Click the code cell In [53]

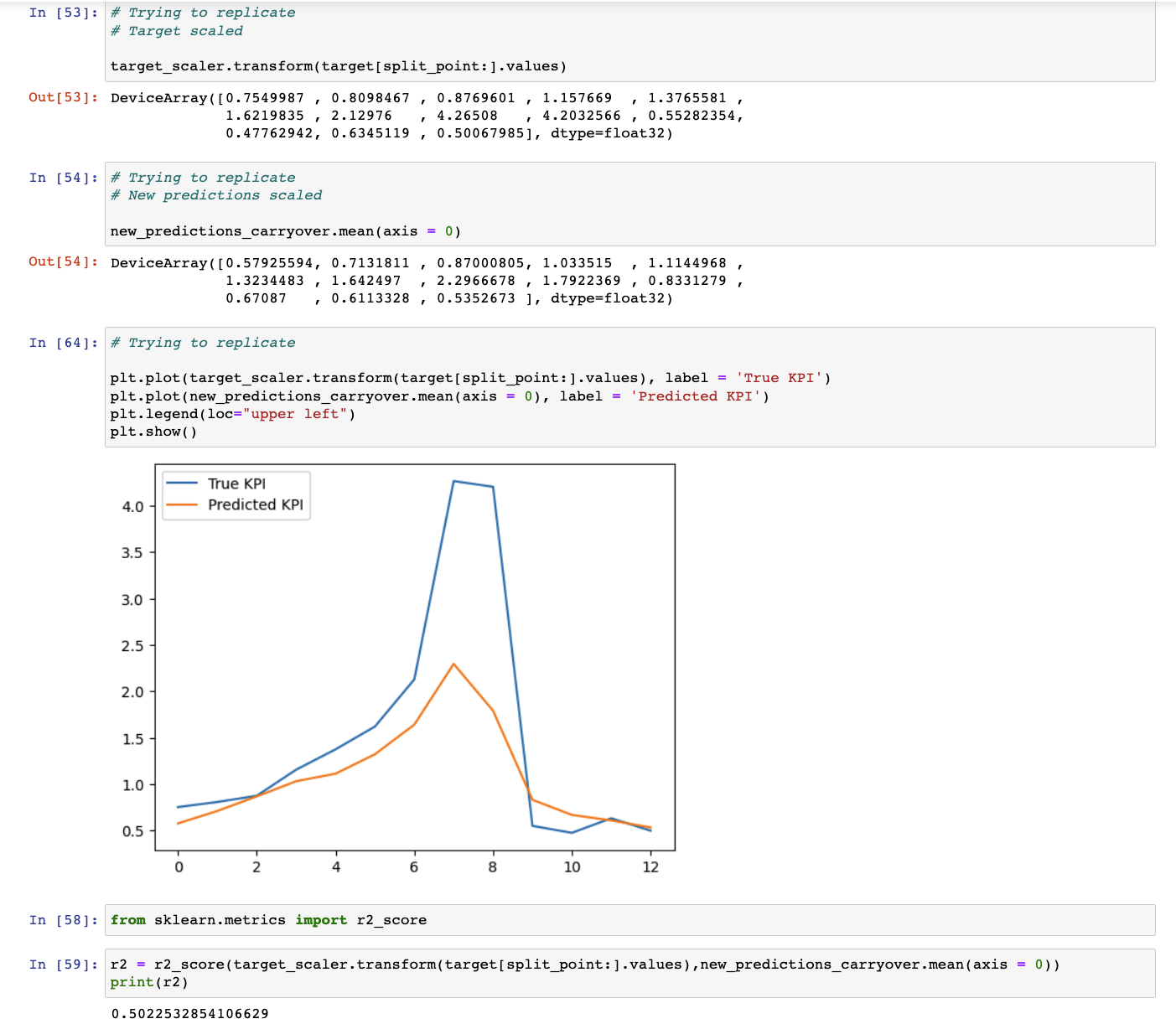pos(629,40)
